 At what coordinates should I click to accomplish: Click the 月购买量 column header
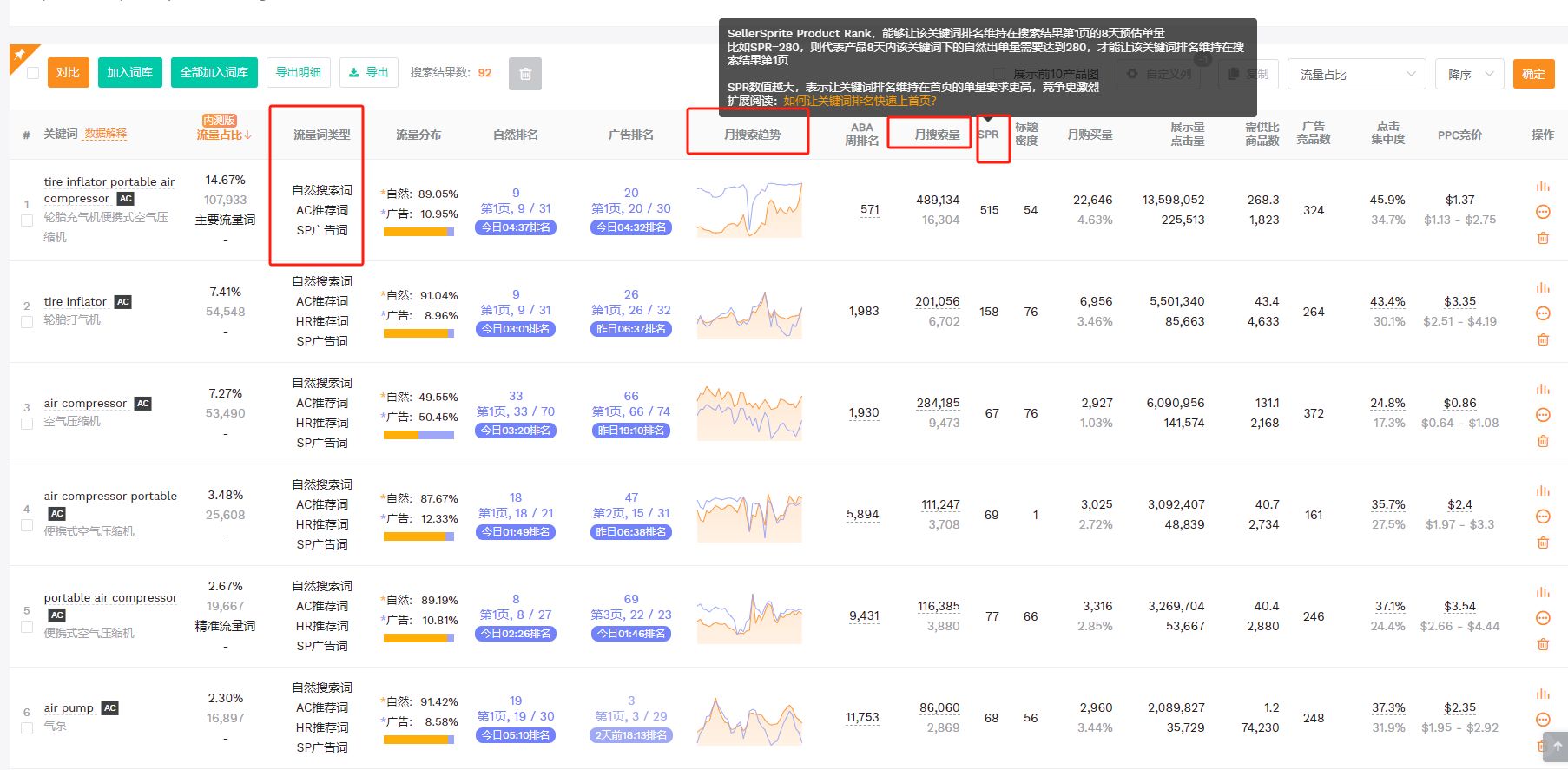1090,135
